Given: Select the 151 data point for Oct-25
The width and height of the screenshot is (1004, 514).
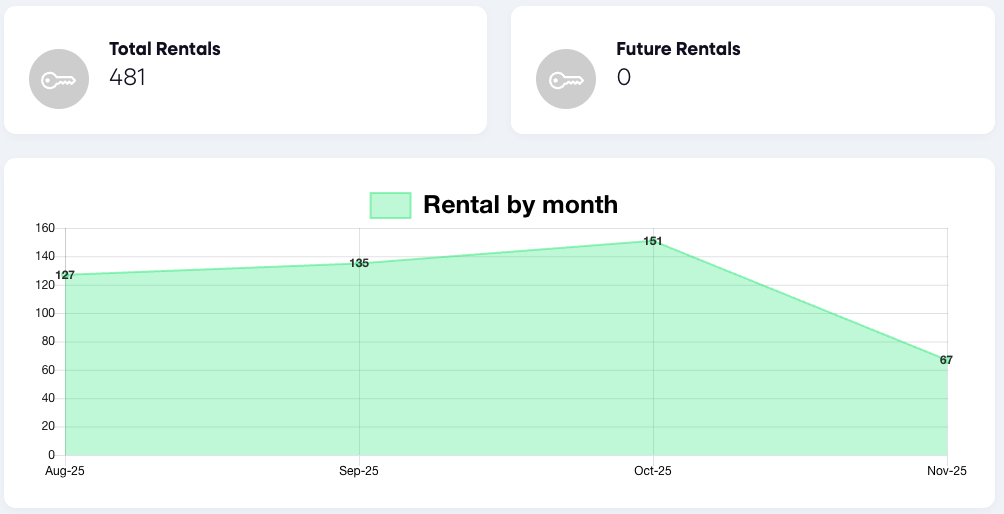Looking at the screenshot, I should coord(653,241).
